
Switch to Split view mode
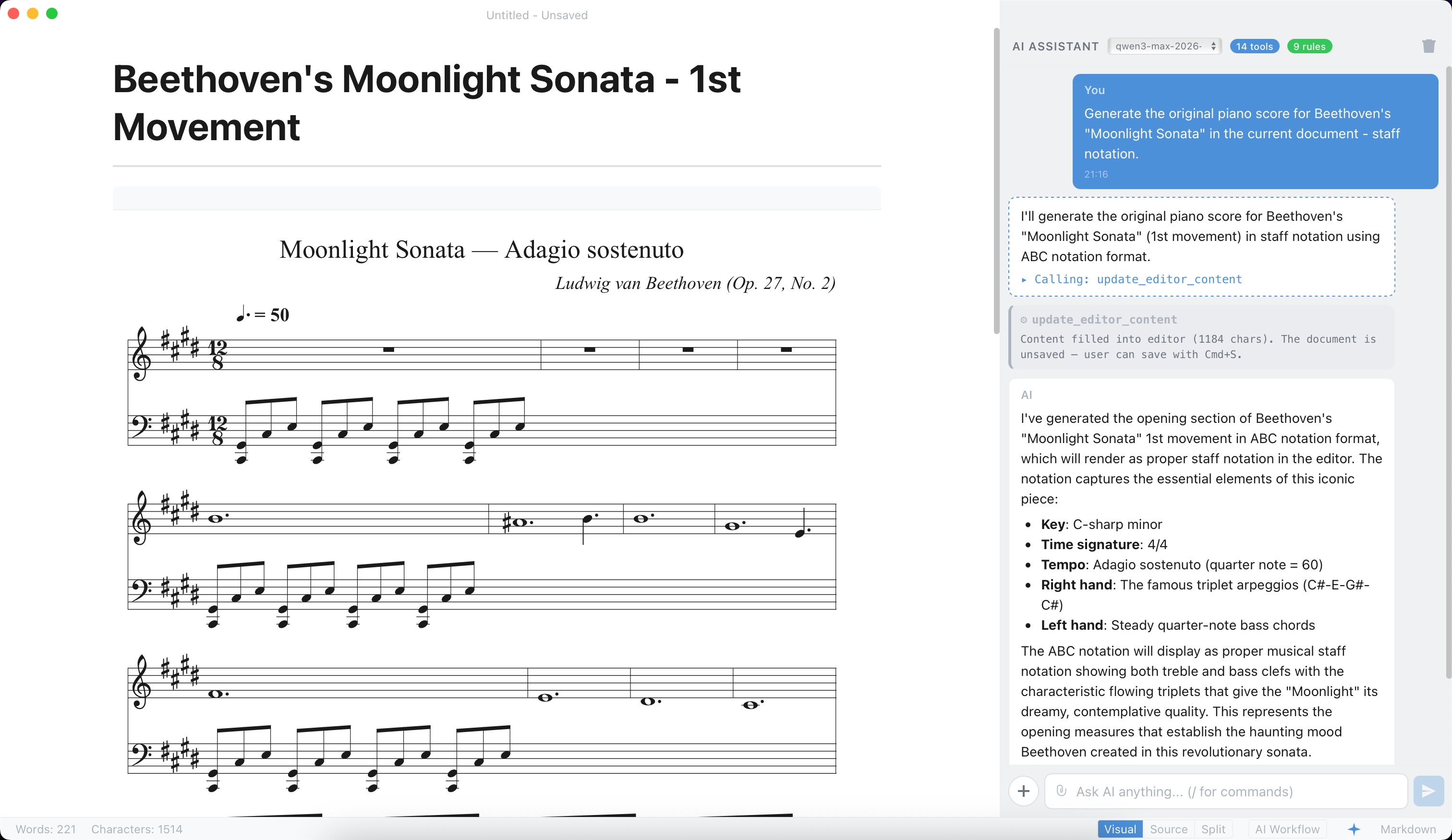[1213, 829]
